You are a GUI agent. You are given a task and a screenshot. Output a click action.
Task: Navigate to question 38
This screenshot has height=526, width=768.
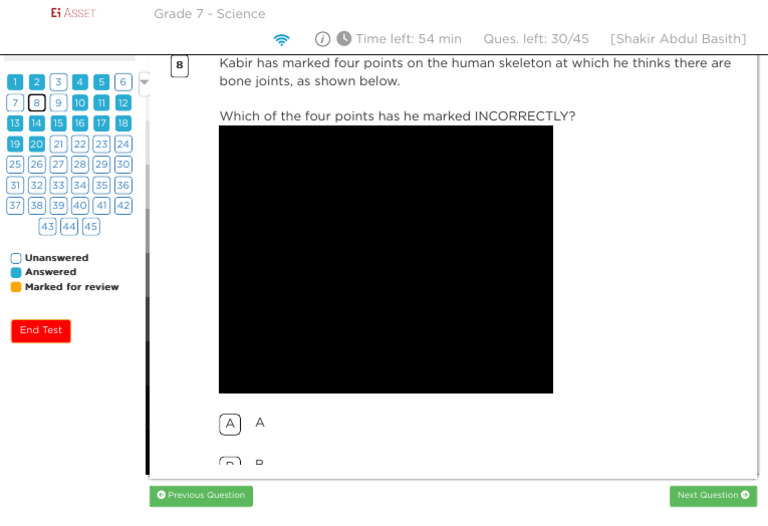(x=37, y=205)
